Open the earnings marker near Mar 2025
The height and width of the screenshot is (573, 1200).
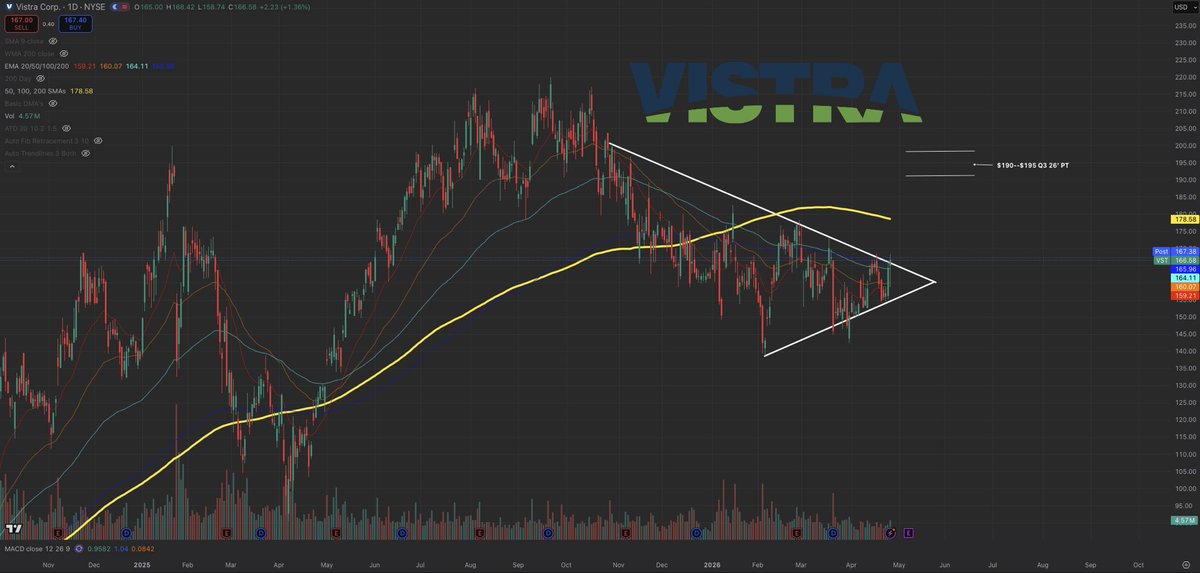227,533
